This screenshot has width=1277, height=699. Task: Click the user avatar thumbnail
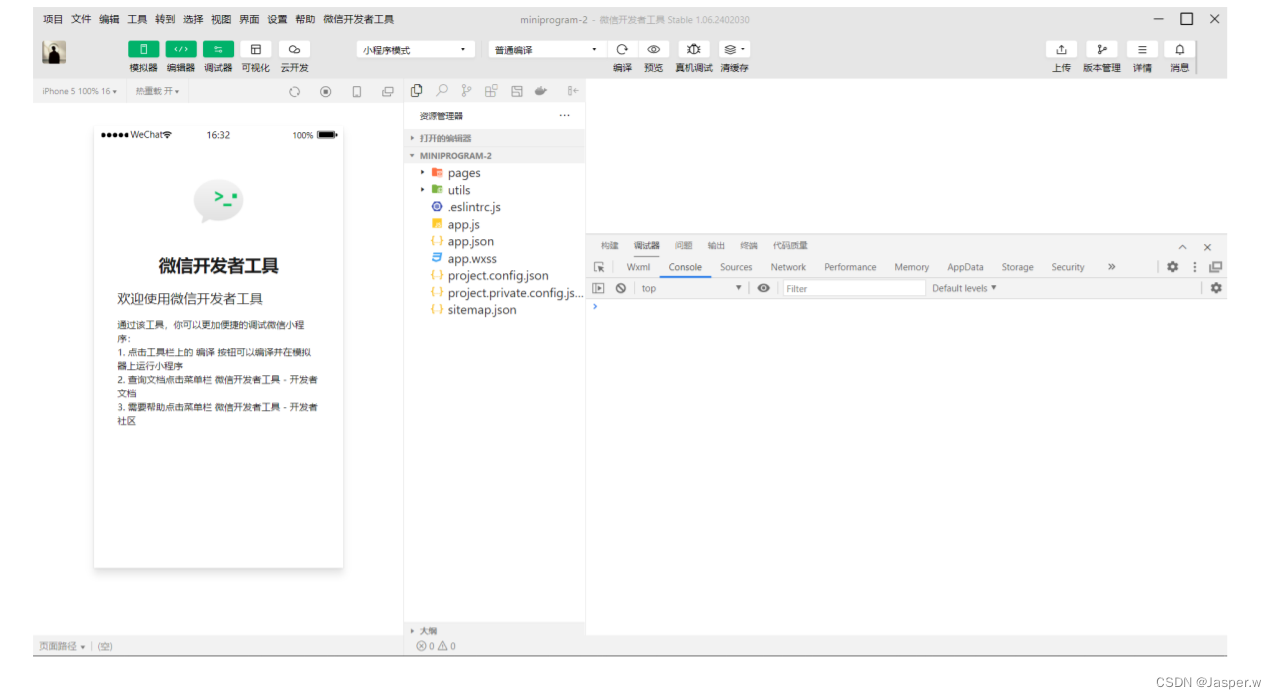pyautogui.click(x=54, y=53)
